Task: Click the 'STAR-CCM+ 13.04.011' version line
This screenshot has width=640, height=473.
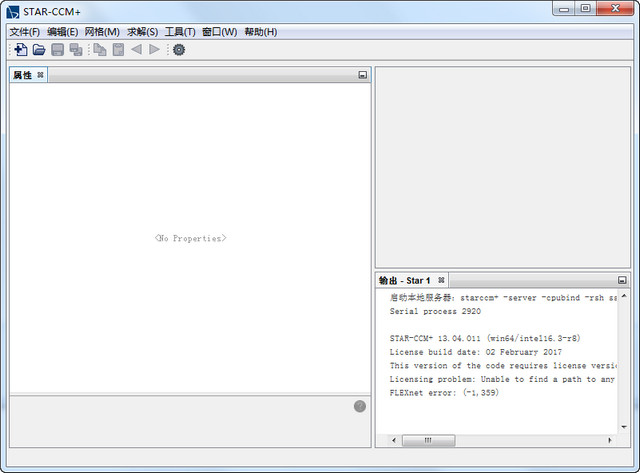Action: [x=485, y=338]
